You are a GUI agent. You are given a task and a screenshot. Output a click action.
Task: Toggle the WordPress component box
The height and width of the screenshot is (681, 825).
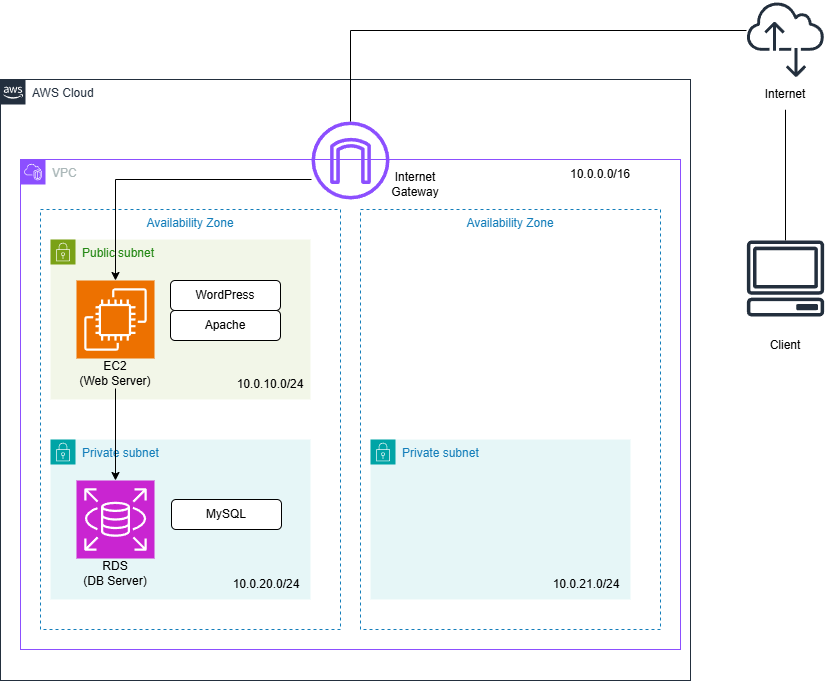click(x=225, y=295)
